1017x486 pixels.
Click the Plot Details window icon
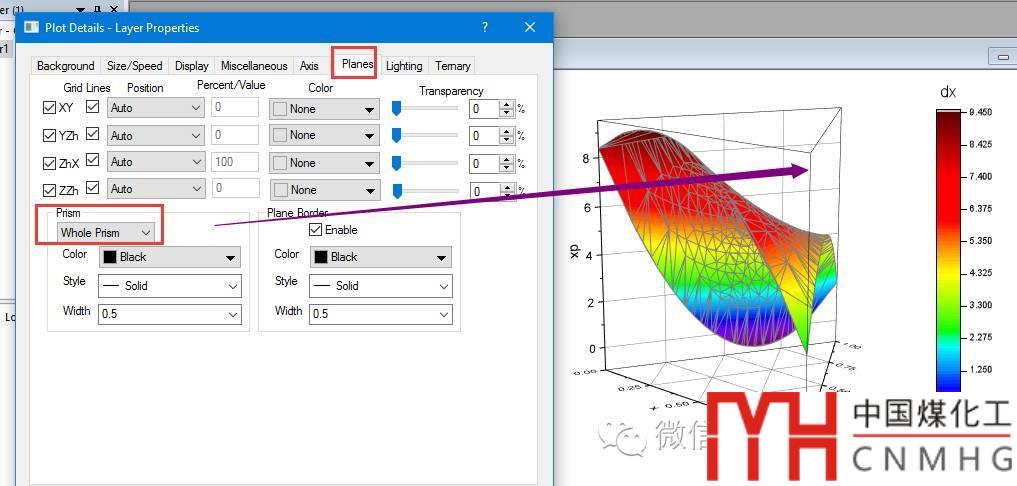[x=32, y=28]
